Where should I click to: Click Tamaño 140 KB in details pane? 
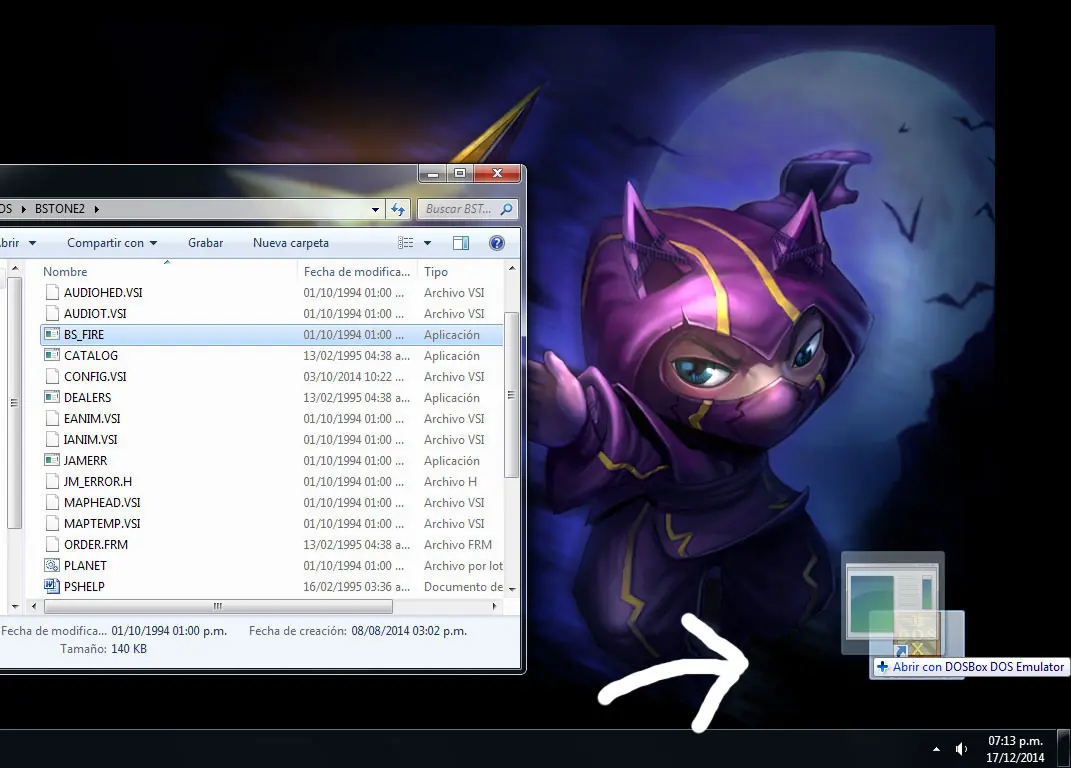(103, 648)
